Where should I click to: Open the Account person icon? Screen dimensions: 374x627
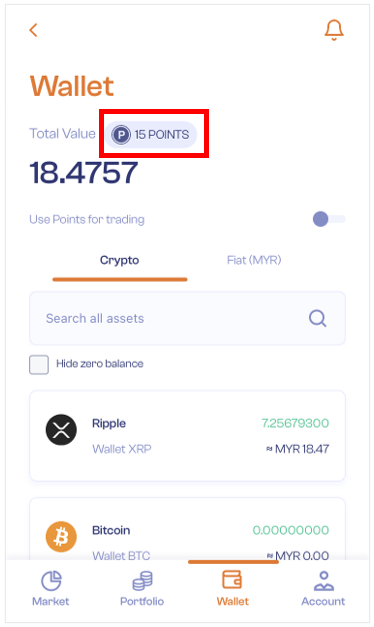pos(324,581)
